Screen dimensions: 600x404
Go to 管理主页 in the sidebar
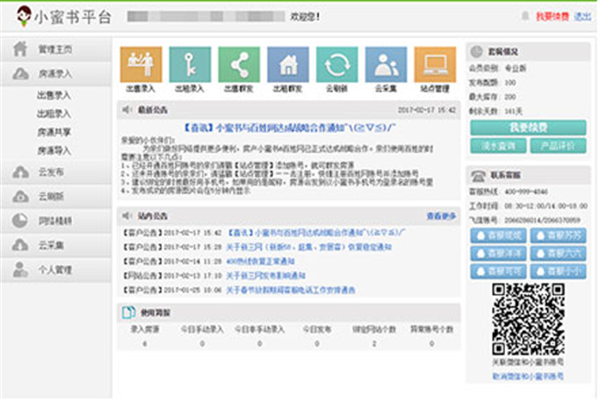[x=55, y=49]
